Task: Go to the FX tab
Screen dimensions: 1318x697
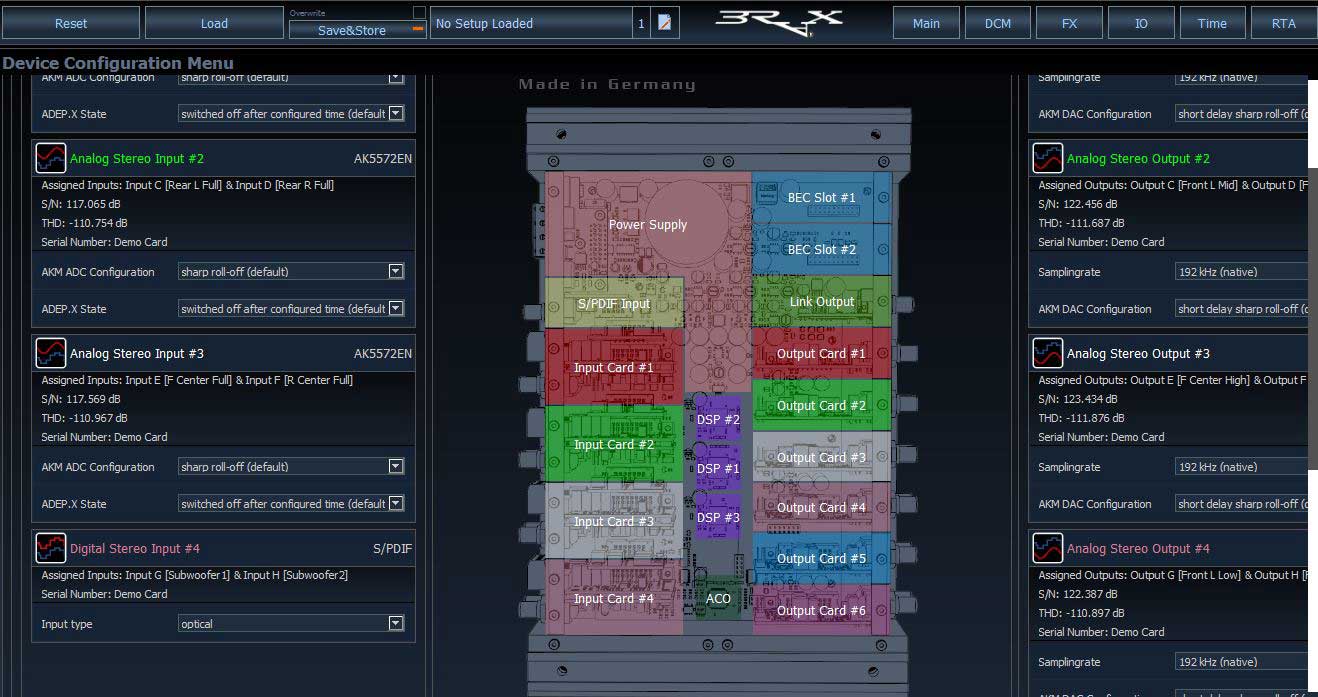Action: pos(1069,23)
